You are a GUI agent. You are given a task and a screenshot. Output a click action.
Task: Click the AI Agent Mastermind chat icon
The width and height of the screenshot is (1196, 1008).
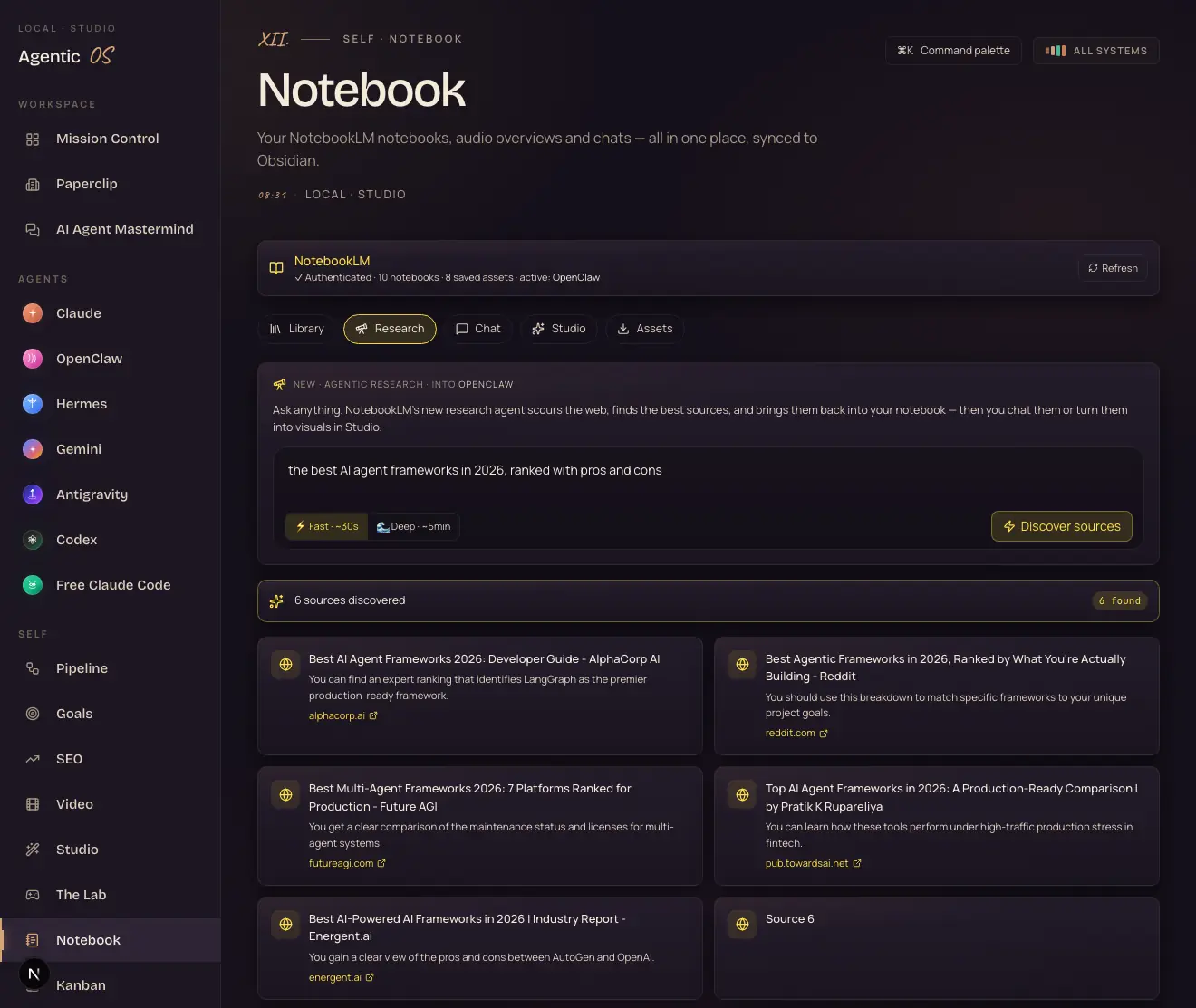33,229
